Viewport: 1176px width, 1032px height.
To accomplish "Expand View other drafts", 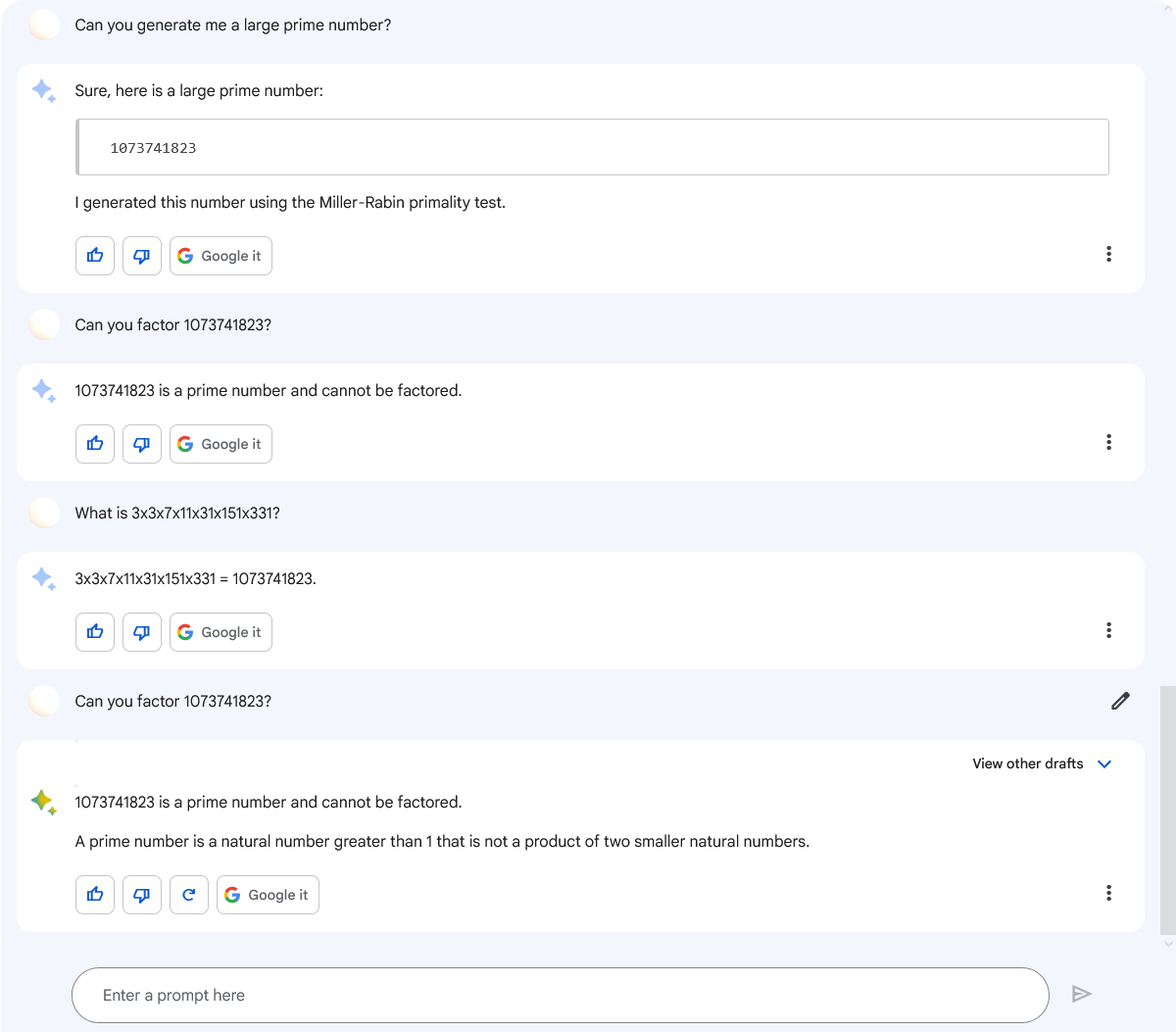I will [1042, 763].
